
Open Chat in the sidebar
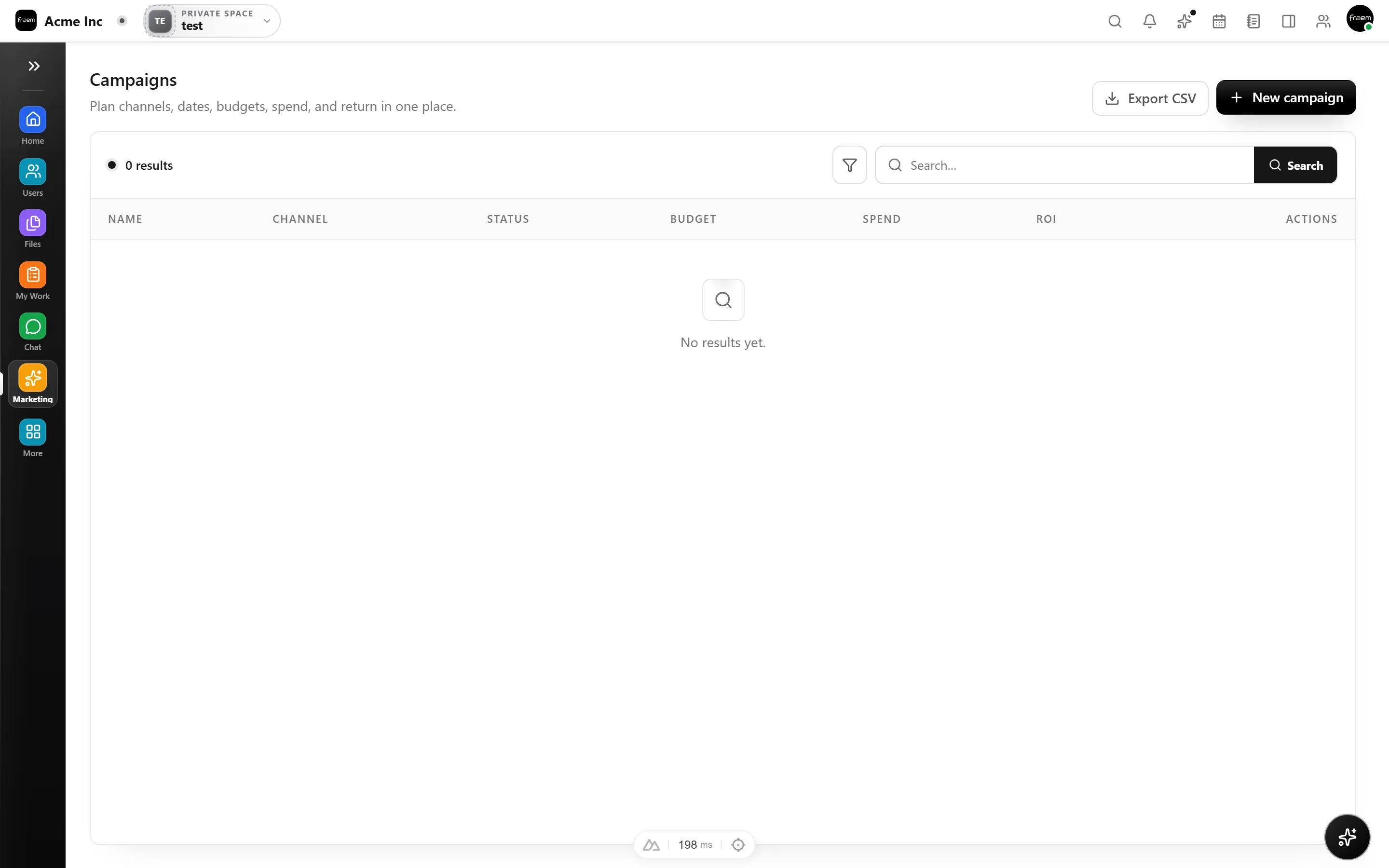click(33, 332)
